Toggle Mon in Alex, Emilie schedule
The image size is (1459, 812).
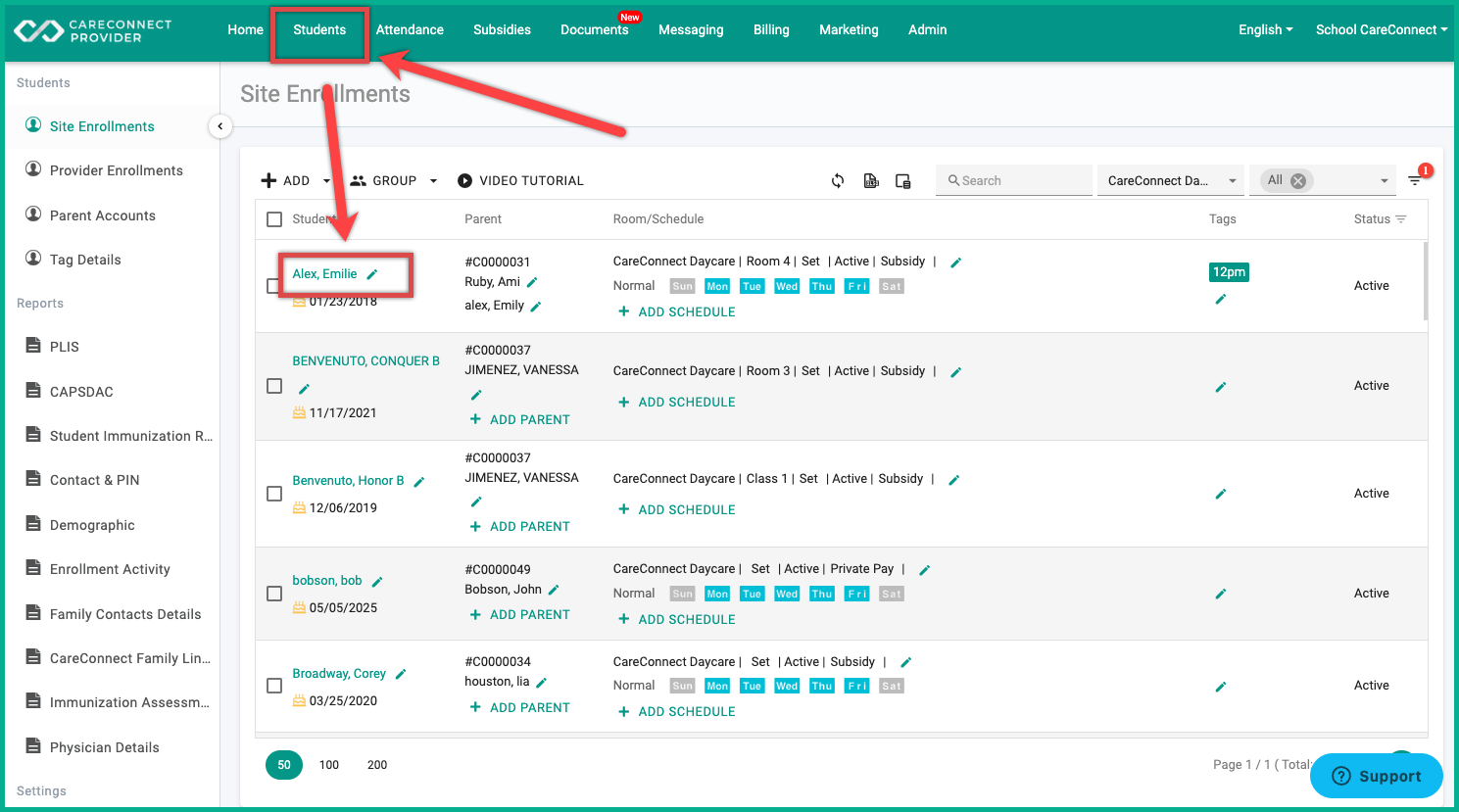click(x=717, y=287)
